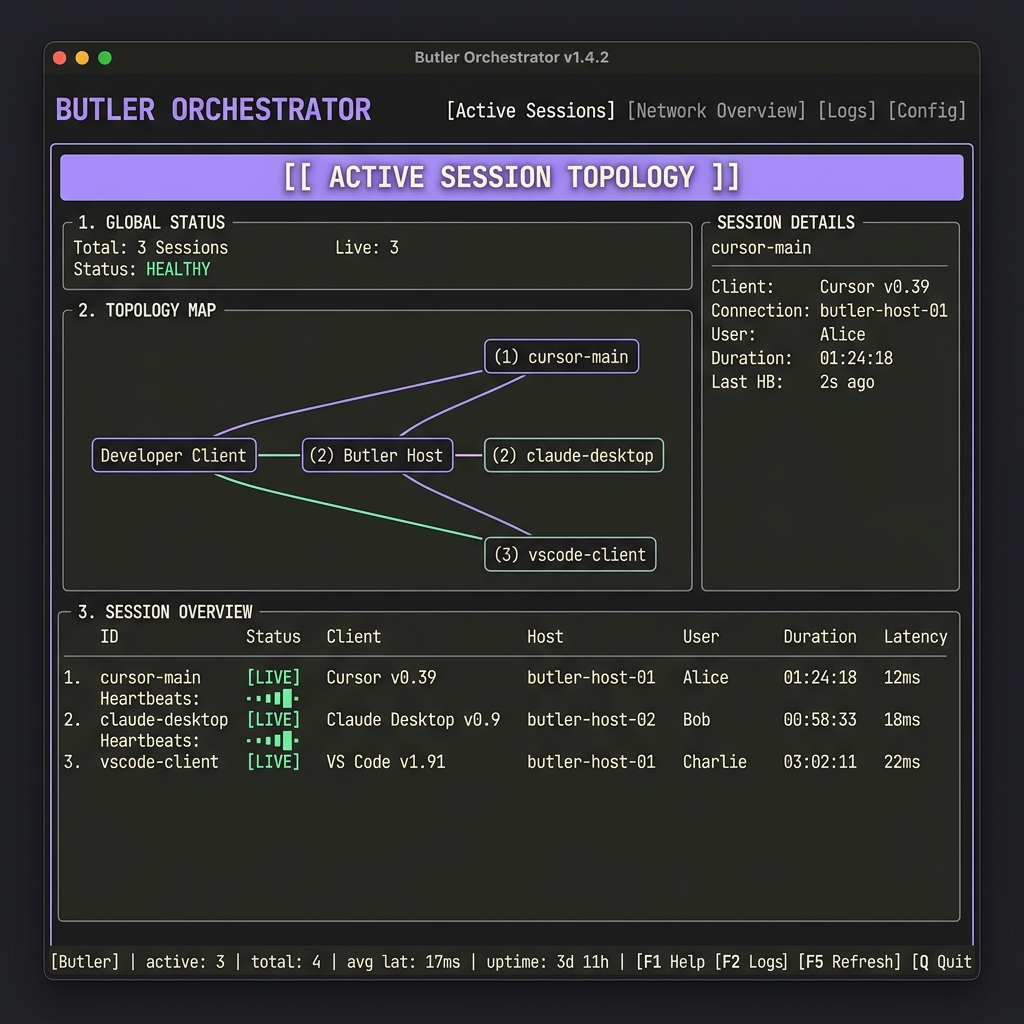
Task: Select the Developer Client node
Action: coord(174,455)
